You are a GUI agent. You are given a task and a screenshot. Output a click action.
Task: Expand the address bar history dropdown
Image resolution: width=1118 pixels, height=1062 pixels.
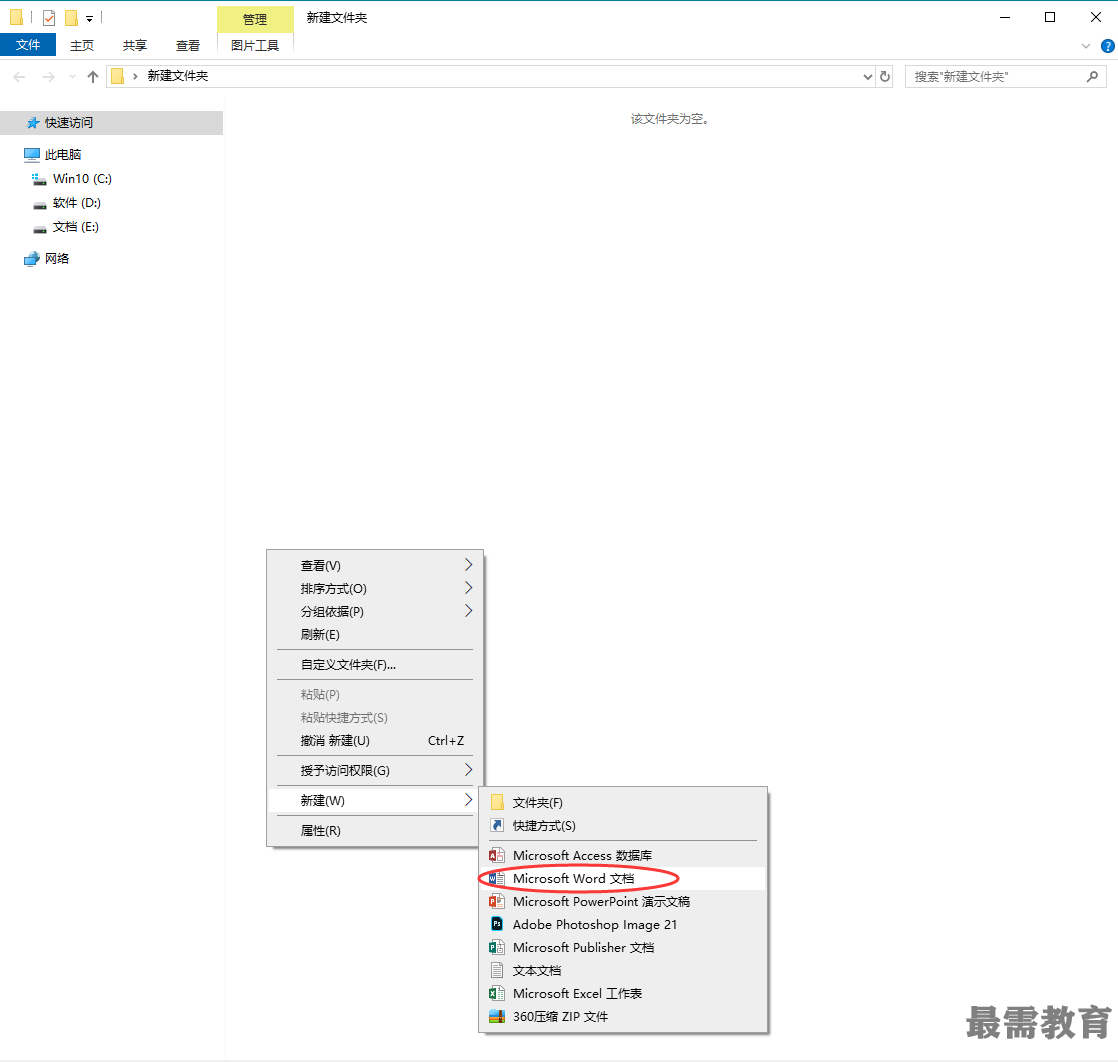[x=868, y=76]
